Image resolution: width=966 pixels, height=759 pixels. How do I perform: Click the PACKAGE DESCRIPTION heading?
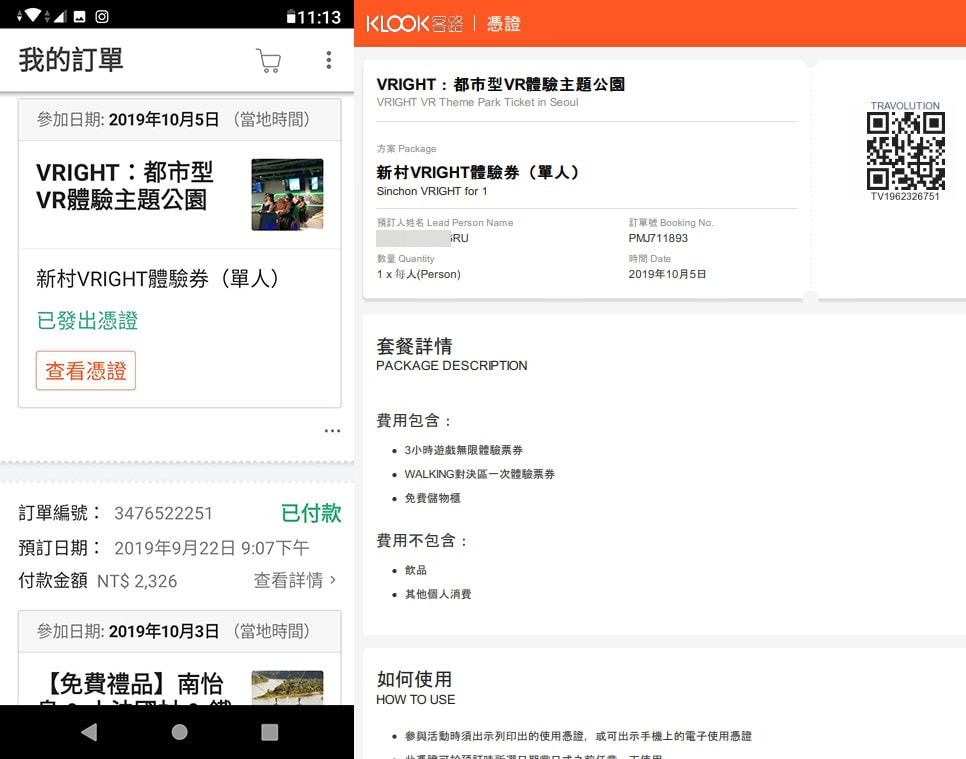tap(452, 365)
